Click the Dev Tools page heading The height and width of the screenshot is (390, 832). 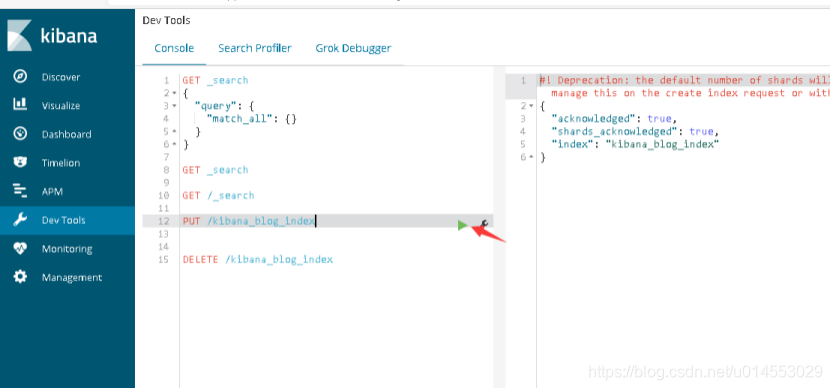pyautogui.click(x=167, y=20)
